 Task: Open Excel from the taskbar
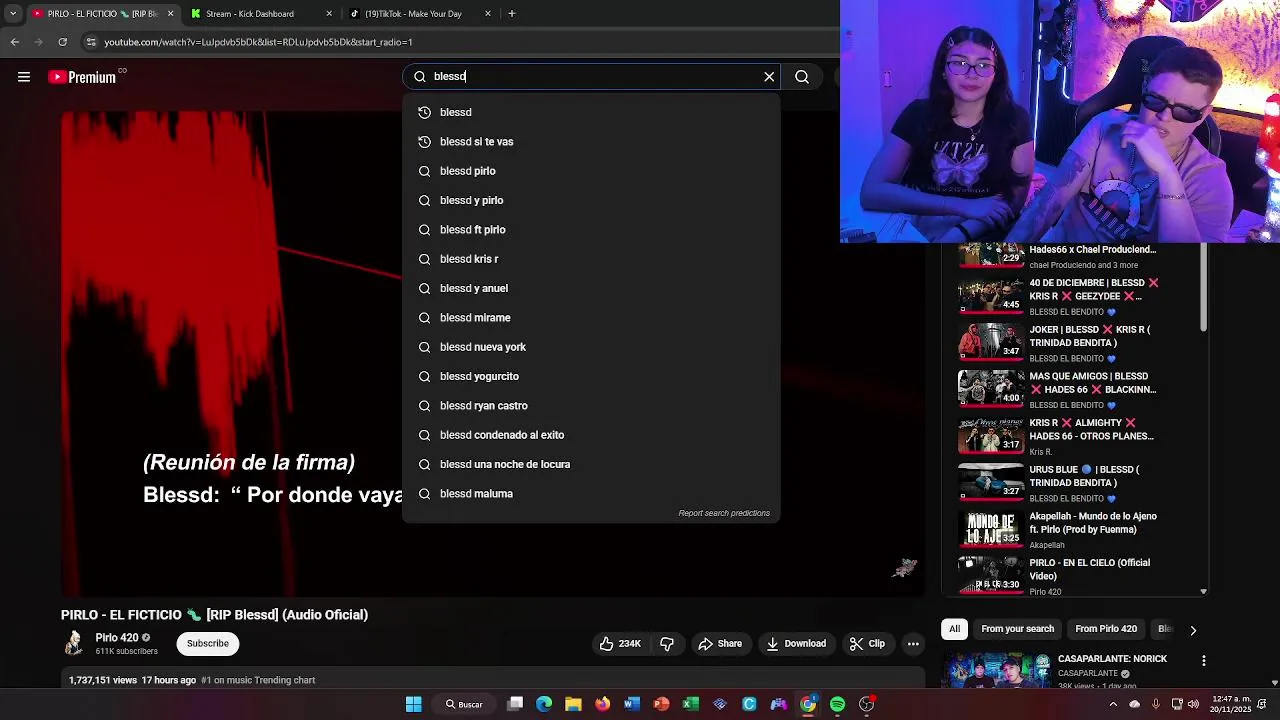pos(690,704)
